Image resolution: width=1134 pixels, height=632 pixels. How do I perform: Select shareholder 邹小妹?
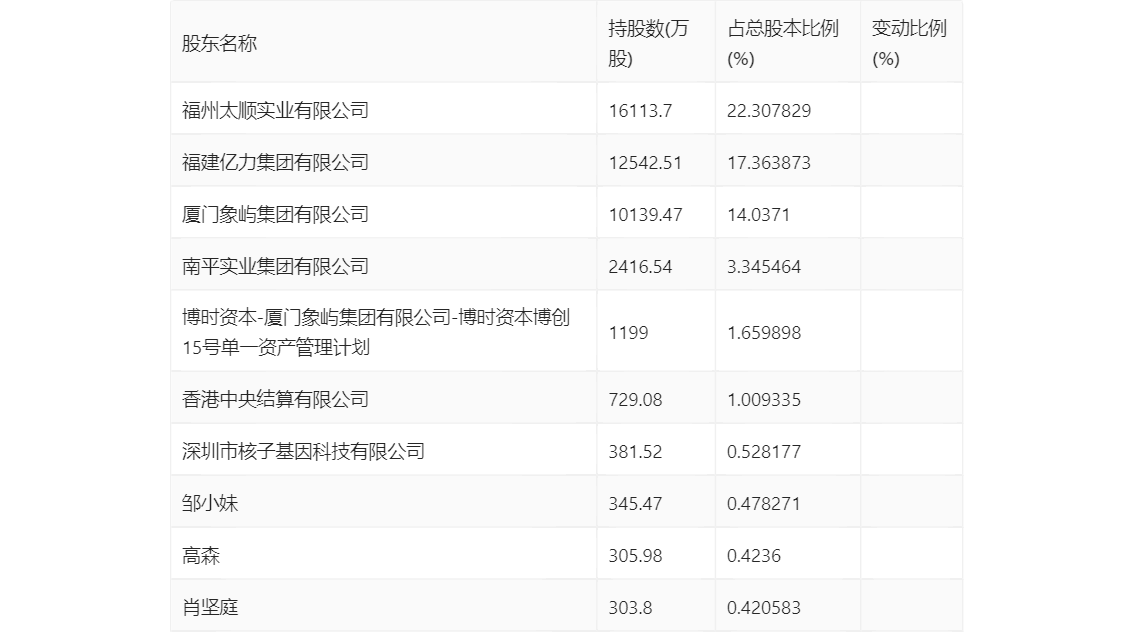[x=210, y=503]
